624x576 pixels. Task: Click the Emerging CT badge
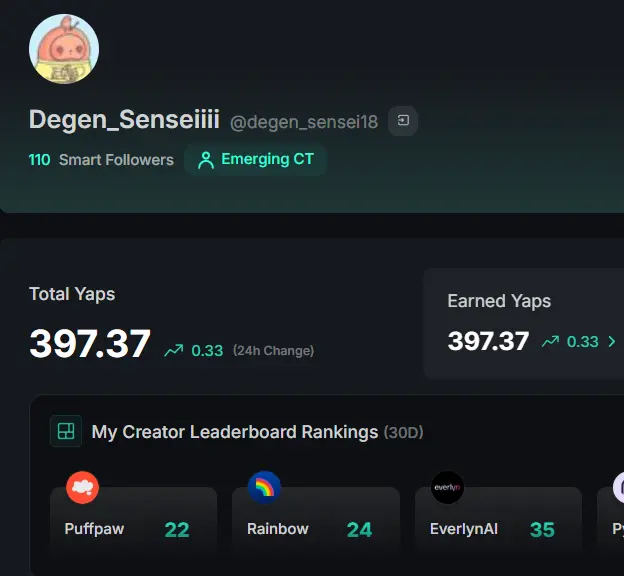pos(255,160)
